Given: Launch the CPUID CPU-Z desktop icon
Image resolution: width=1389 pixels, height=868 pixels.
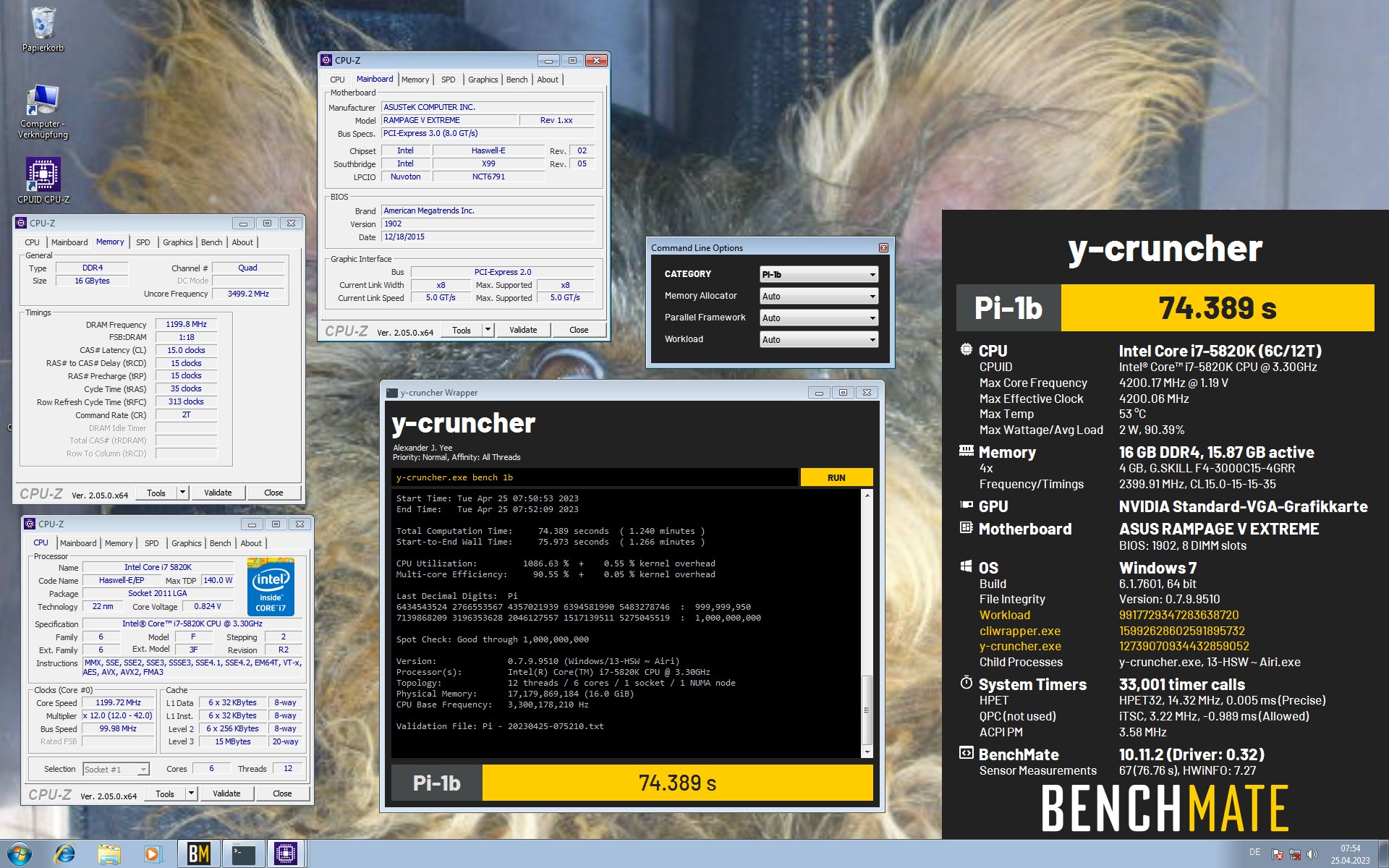Looking at the screenshot, I should pos(43,180).
